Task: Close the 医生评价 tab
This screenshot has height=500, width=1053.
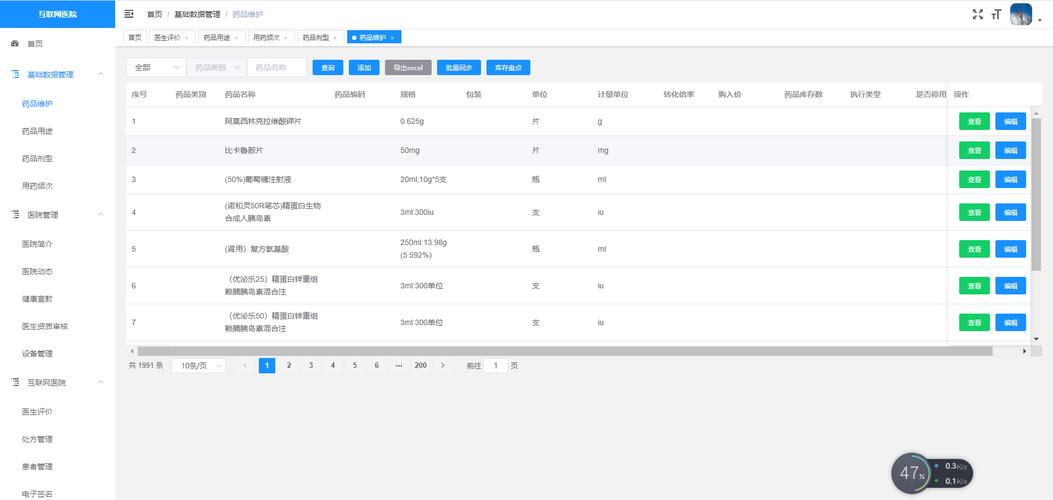Action: [x=186, y=37]
